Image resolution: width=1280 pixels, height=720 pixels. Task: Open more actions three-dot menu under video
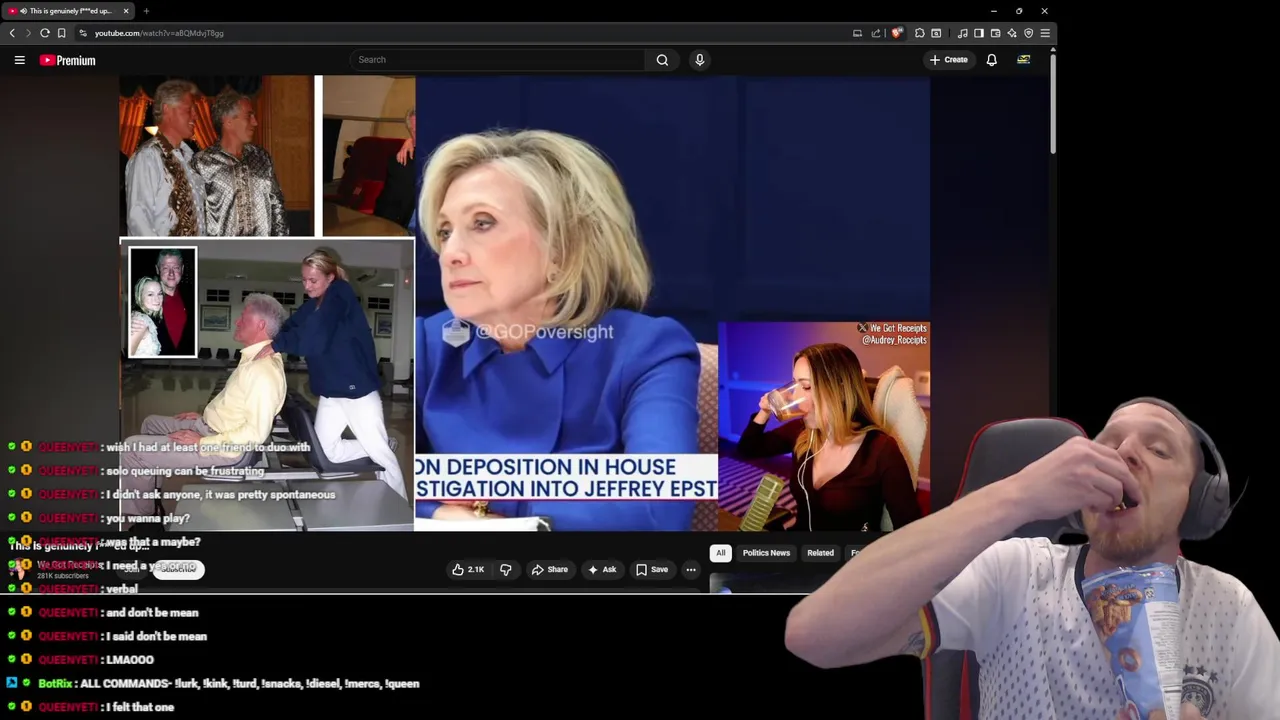tap(690, 570)
